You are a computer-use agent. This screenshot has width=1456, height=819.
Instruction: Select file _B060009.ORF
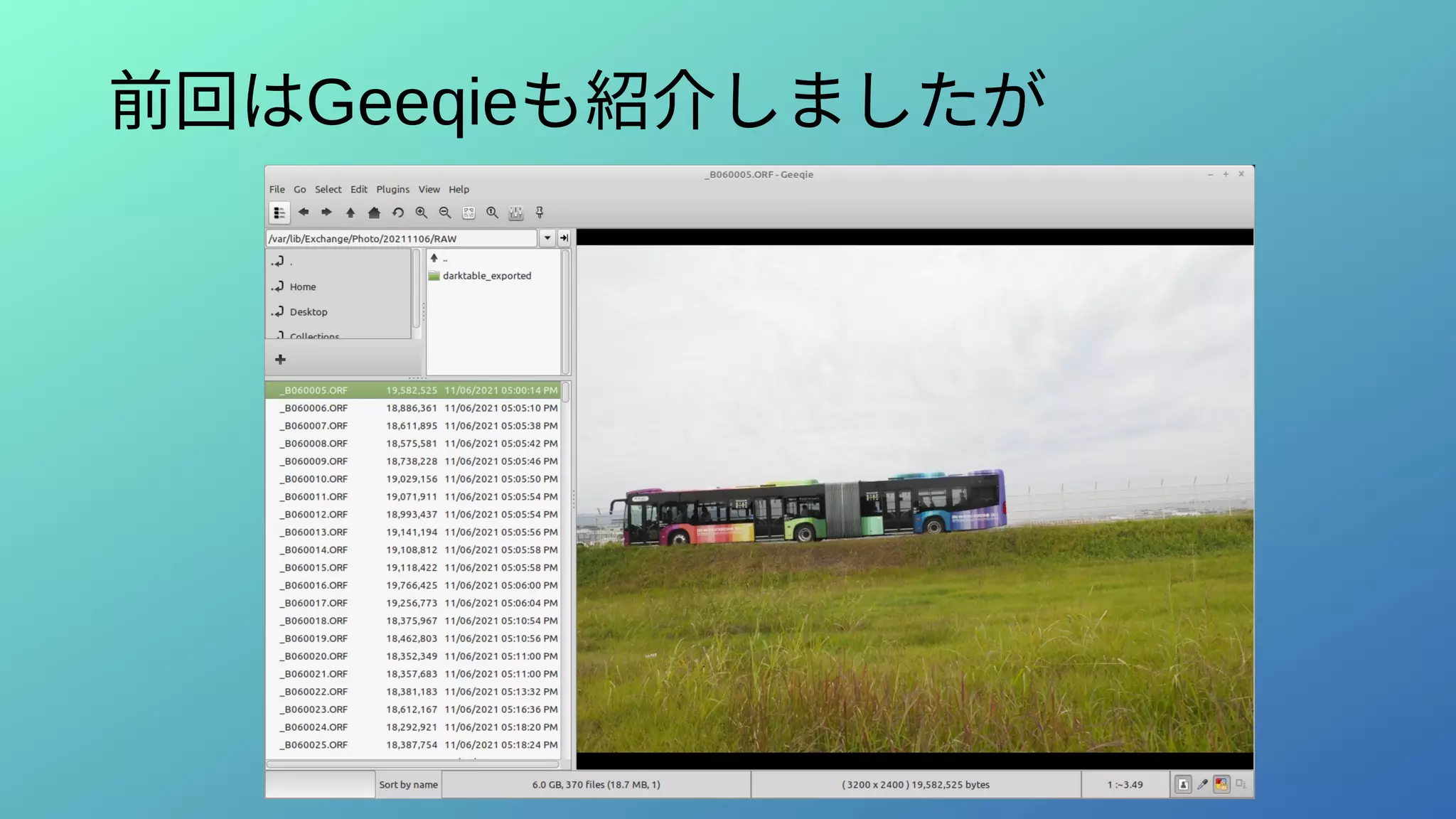pos(413,461)
